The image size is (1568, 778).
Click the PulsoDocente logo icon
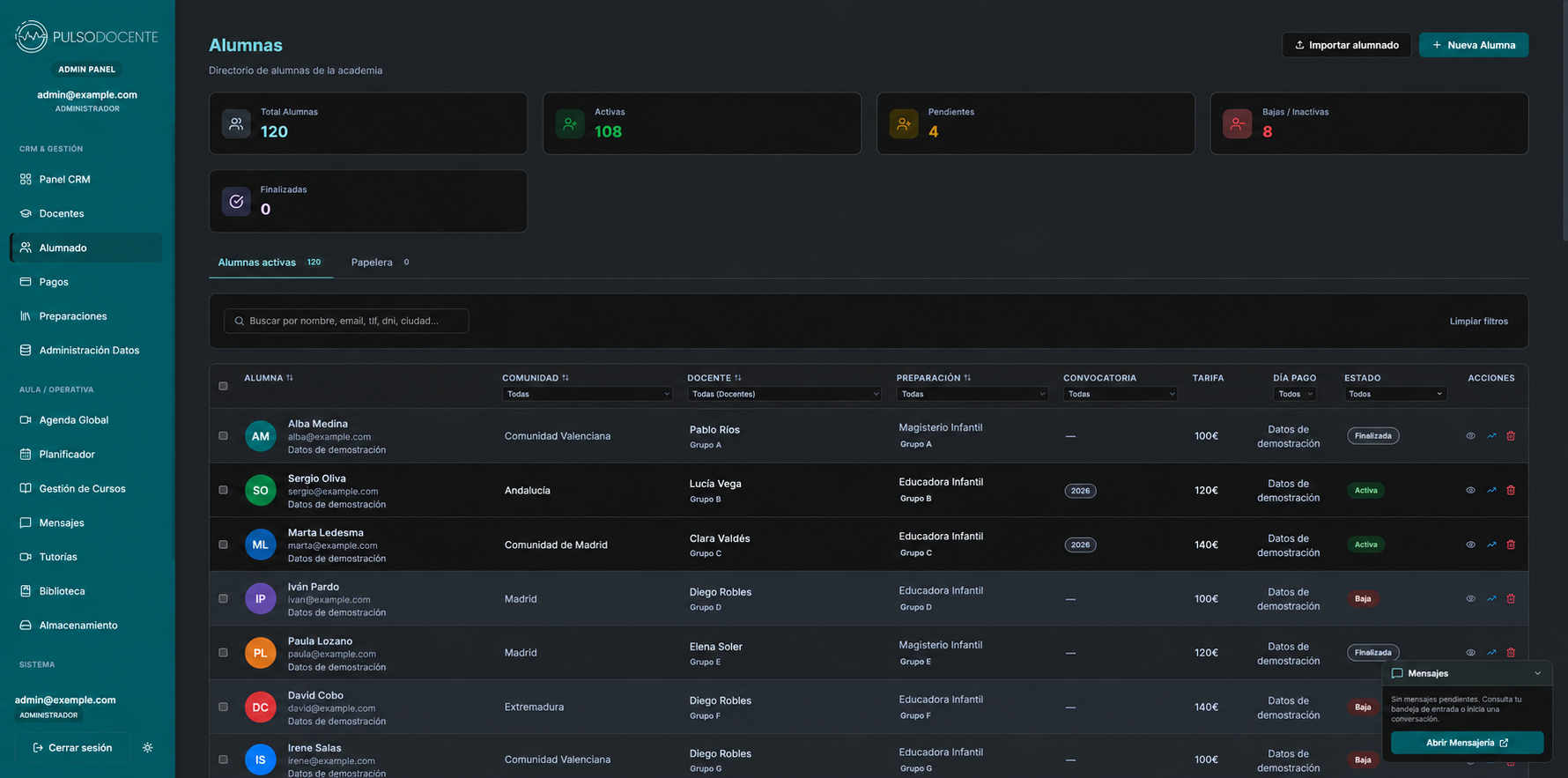[32, 36]
